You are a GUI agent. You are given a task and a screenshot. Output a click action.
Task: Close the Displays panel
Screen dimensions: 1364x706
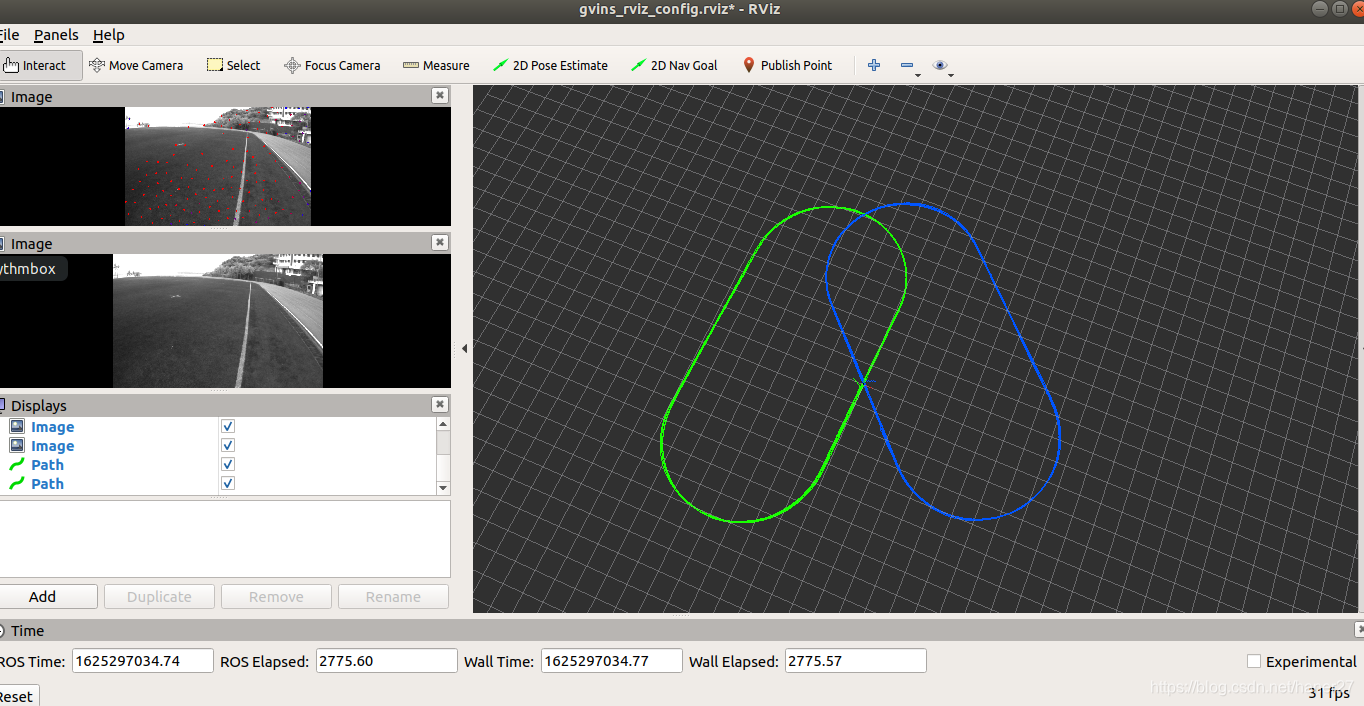440,405
